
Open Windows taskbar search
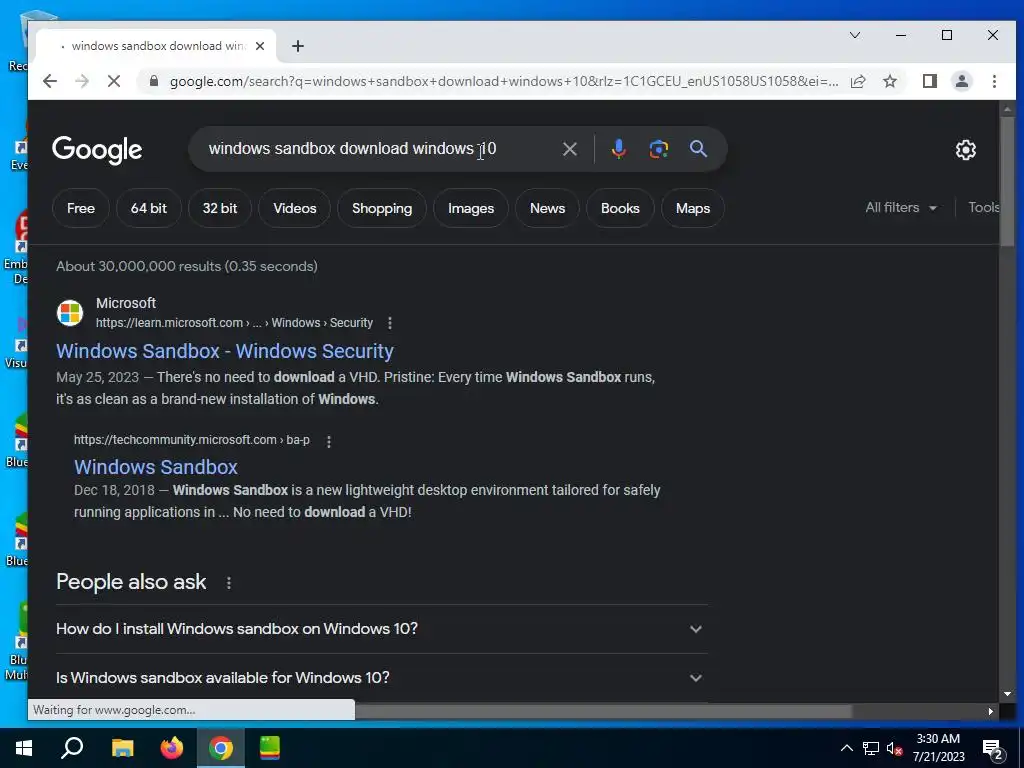72,748
